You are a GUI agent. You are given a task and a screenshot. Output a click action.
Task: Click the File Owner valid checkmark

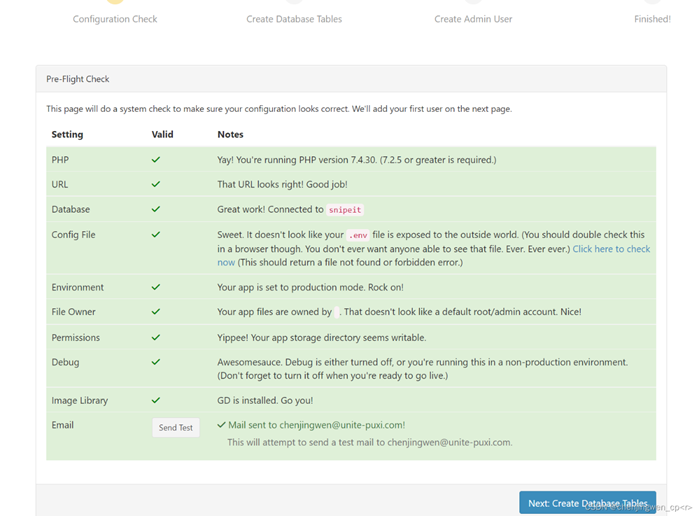tap(156, 313)
